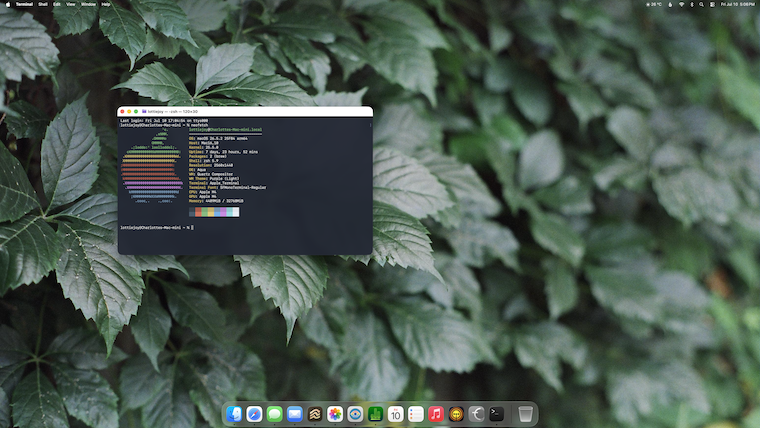Click the Wi-Fi status icon
760x428 pixels.
click(x=681, y=4)
